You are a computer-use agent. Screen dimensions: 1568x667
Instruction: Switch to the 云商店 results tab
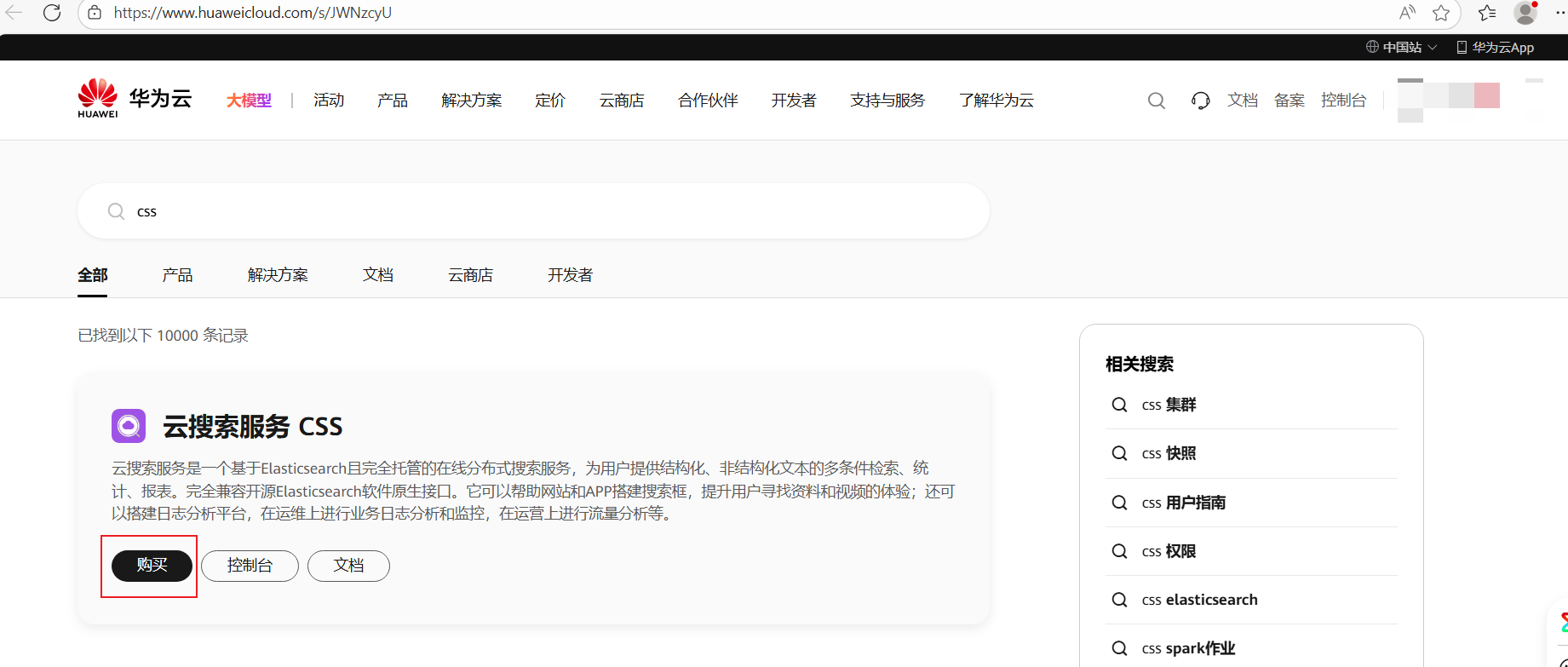(x=471, y=275)
